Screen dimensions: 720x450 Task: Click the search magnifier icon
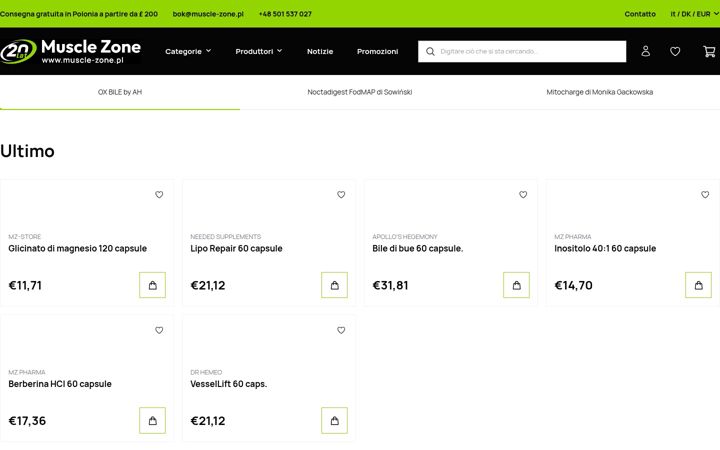[430, 51]
